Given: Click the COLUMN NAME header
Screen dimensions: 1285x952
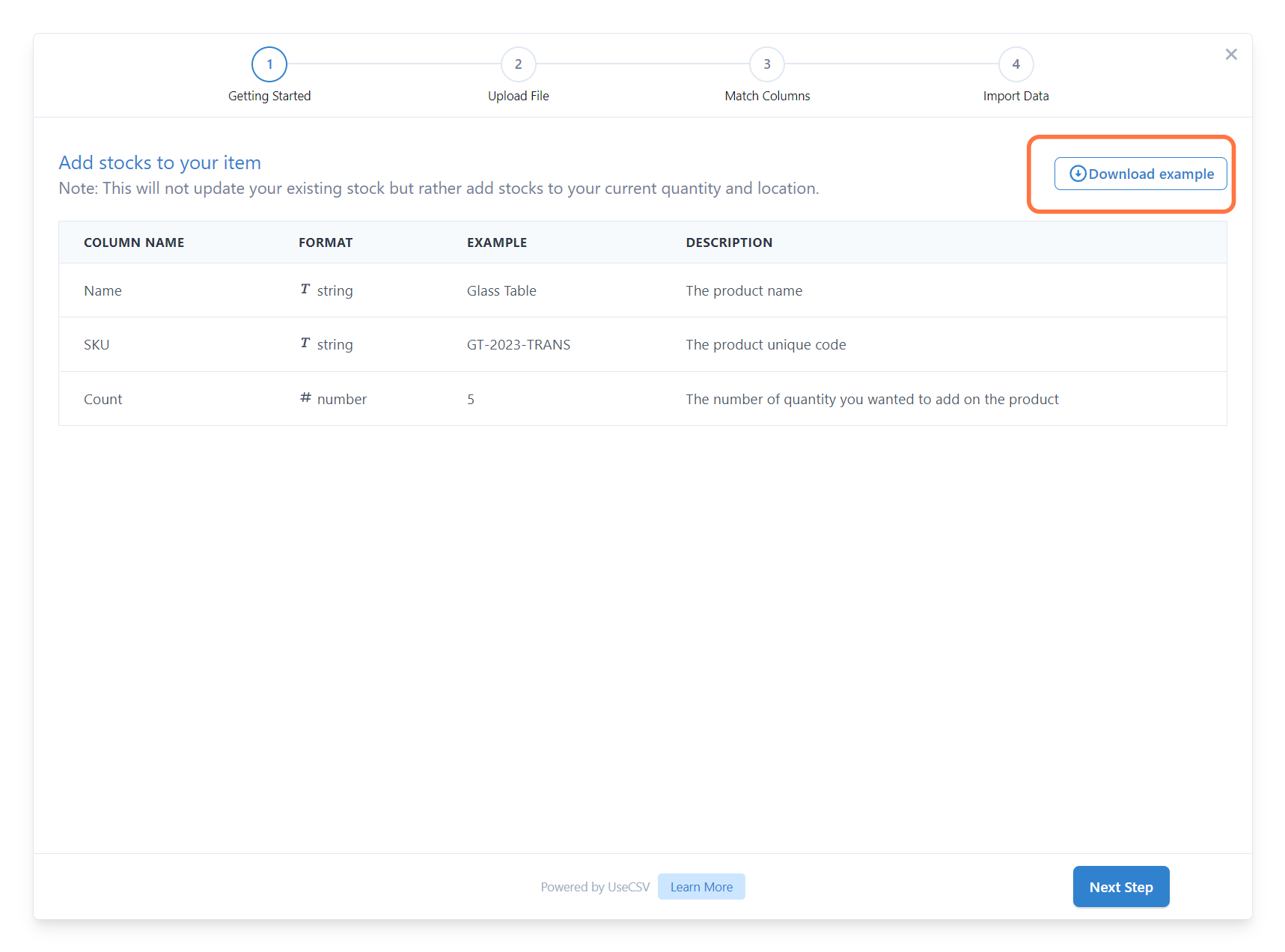Looking at the screenshot, I should (x=134, y=242).
